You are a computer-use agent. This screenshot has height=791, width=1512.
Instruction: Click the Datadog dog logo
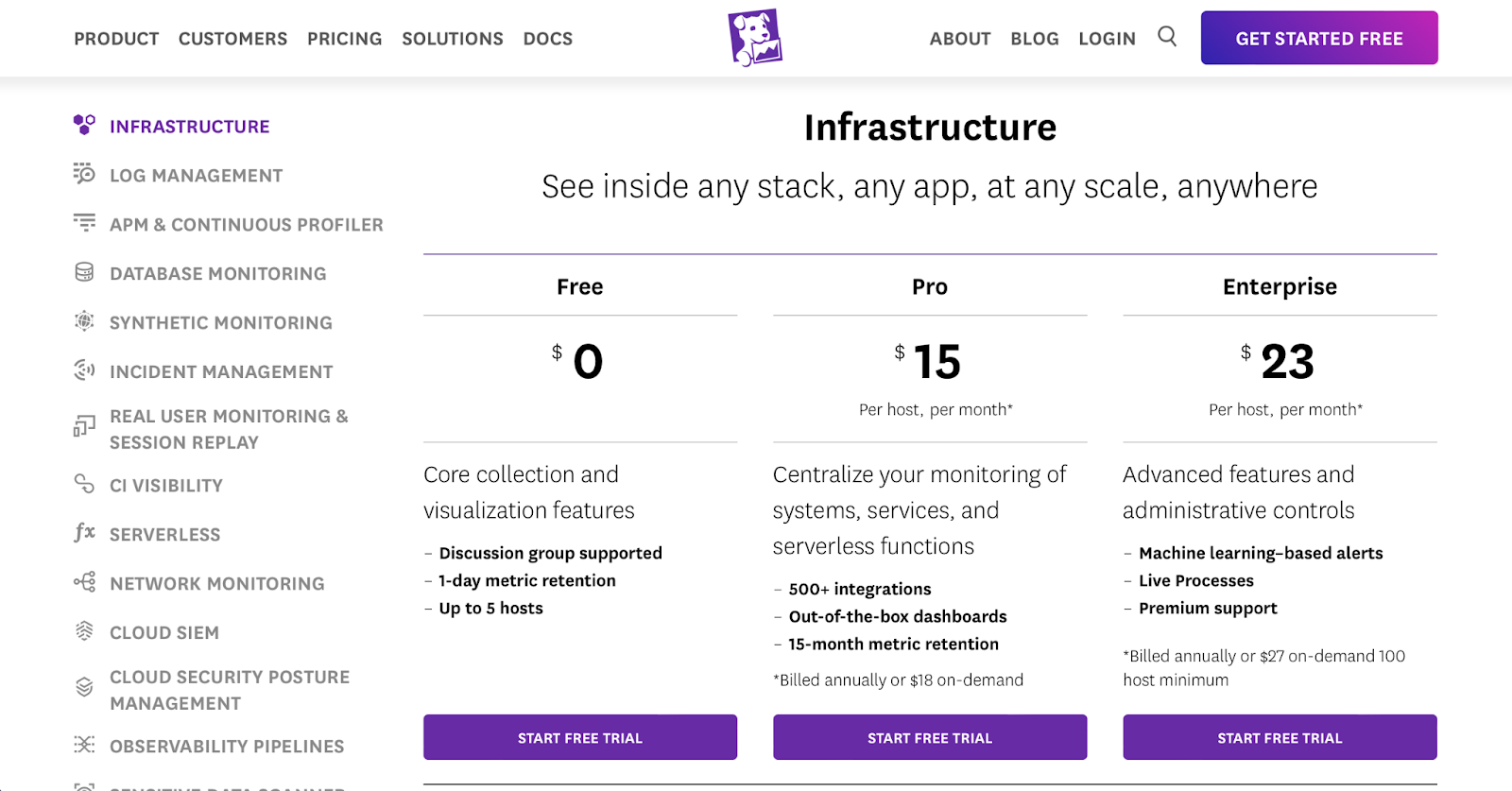tap(755, 36)
